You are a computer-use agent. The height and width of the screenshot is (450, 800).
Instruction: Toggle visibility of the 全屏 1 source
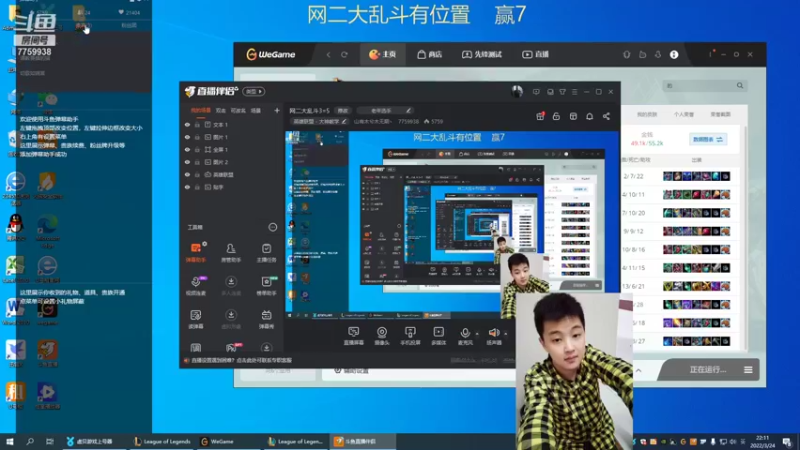pos(187,149)
